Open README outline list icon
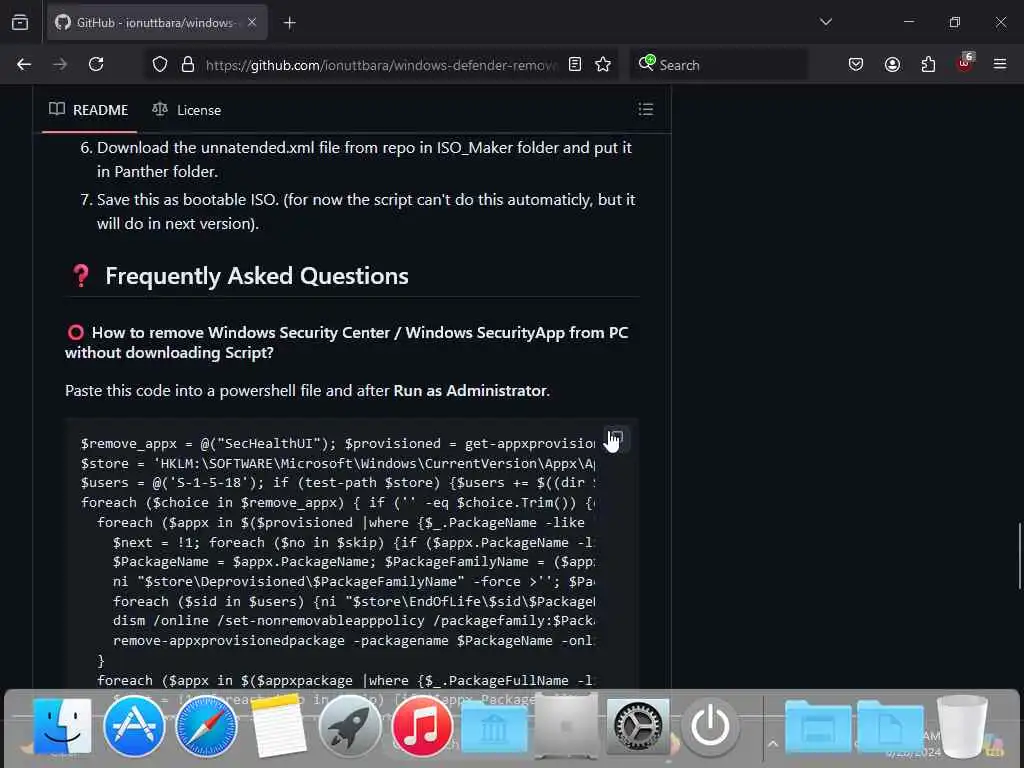 pos(646,110)
